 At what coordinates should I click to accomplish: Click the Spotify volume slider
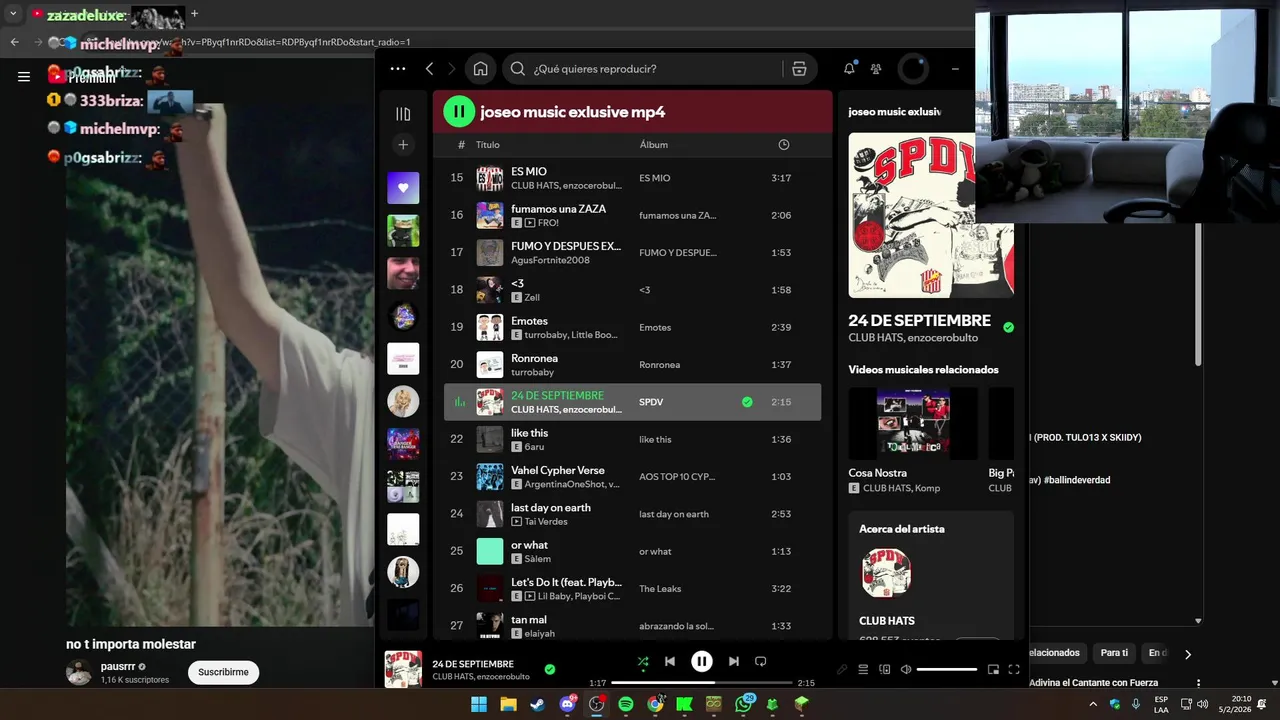pos(946,669)
